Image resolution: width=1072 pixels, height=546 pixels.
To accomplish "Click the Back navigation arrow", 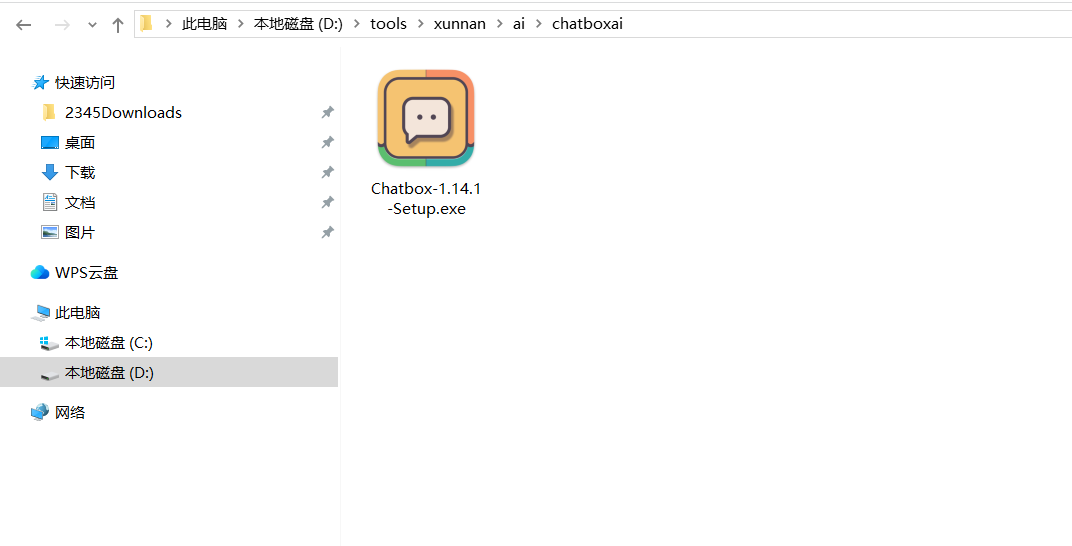I will pyautogui.click(x=24, y=25).
